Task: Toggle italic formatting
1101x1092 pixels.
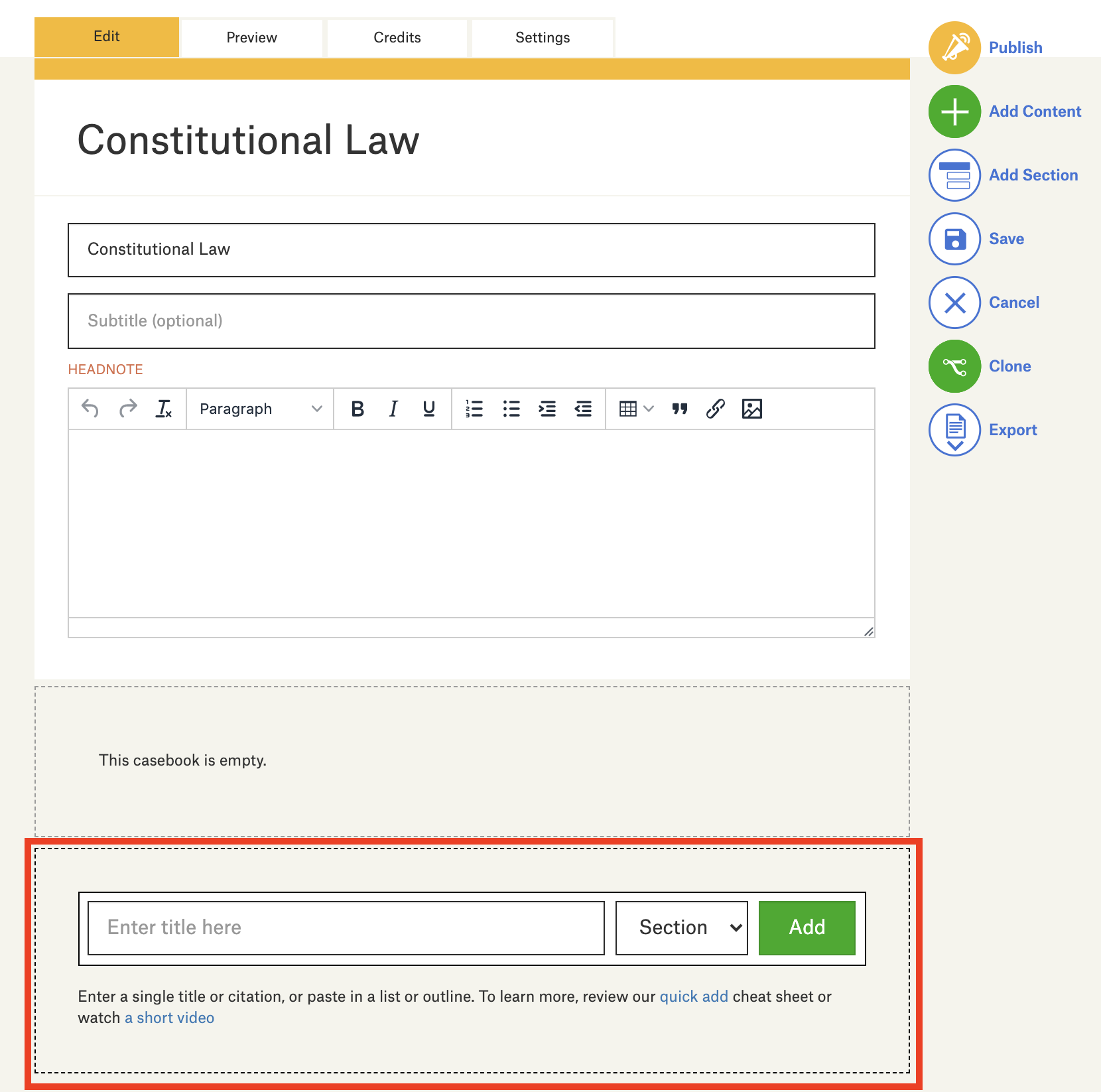Action: [393, 409]
